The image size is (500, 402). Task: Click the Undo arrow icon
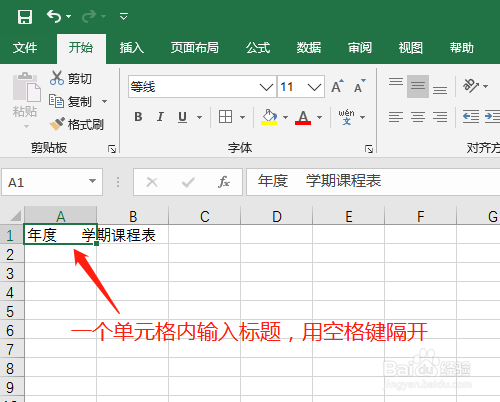(x=54, y=16)
